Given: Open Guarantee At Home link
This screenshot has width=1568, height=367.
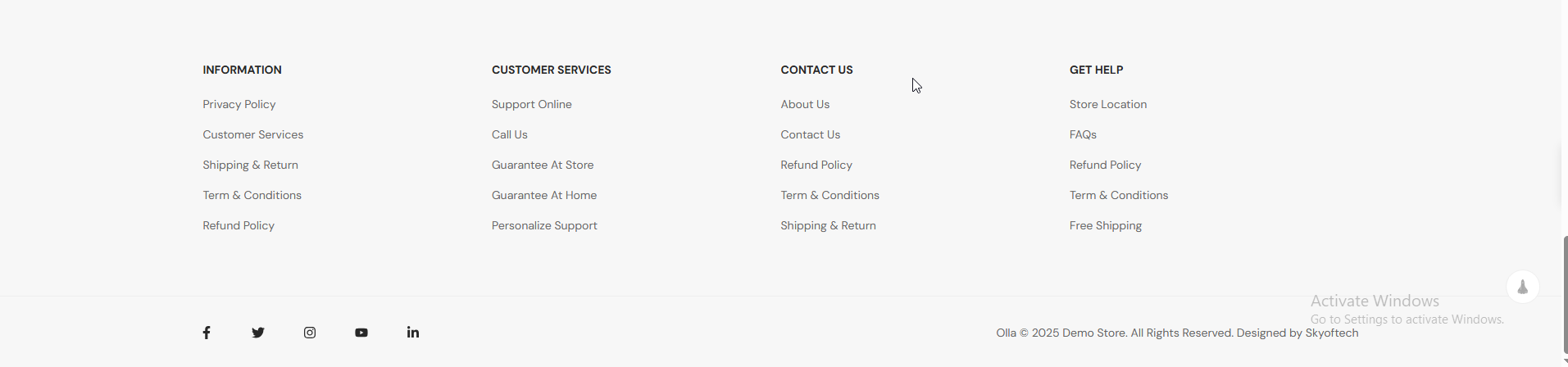Looking at the screenshot, I should coord(543,195).
